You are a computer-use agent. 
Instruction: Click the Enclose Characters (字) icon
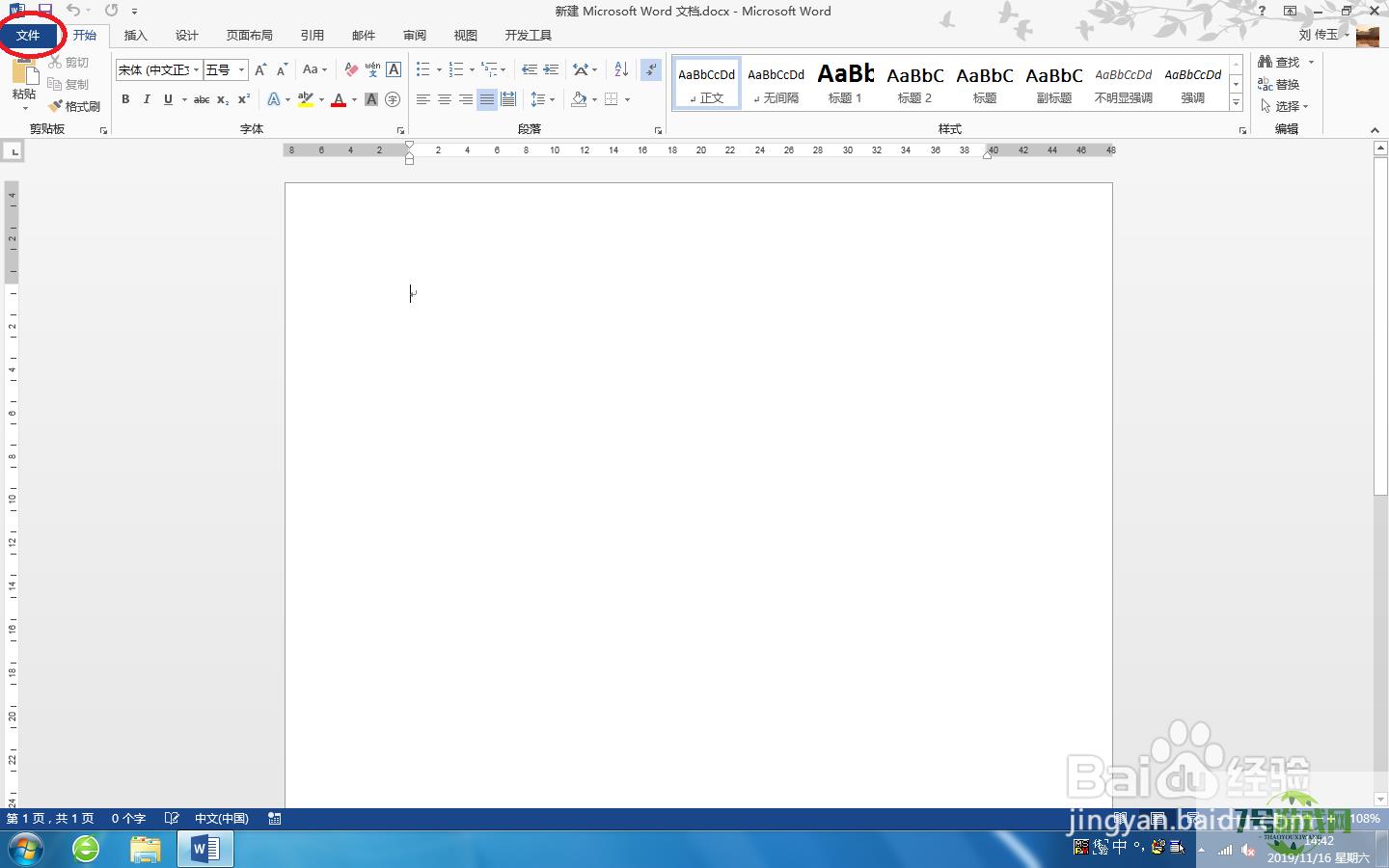(x=393, y=99)
